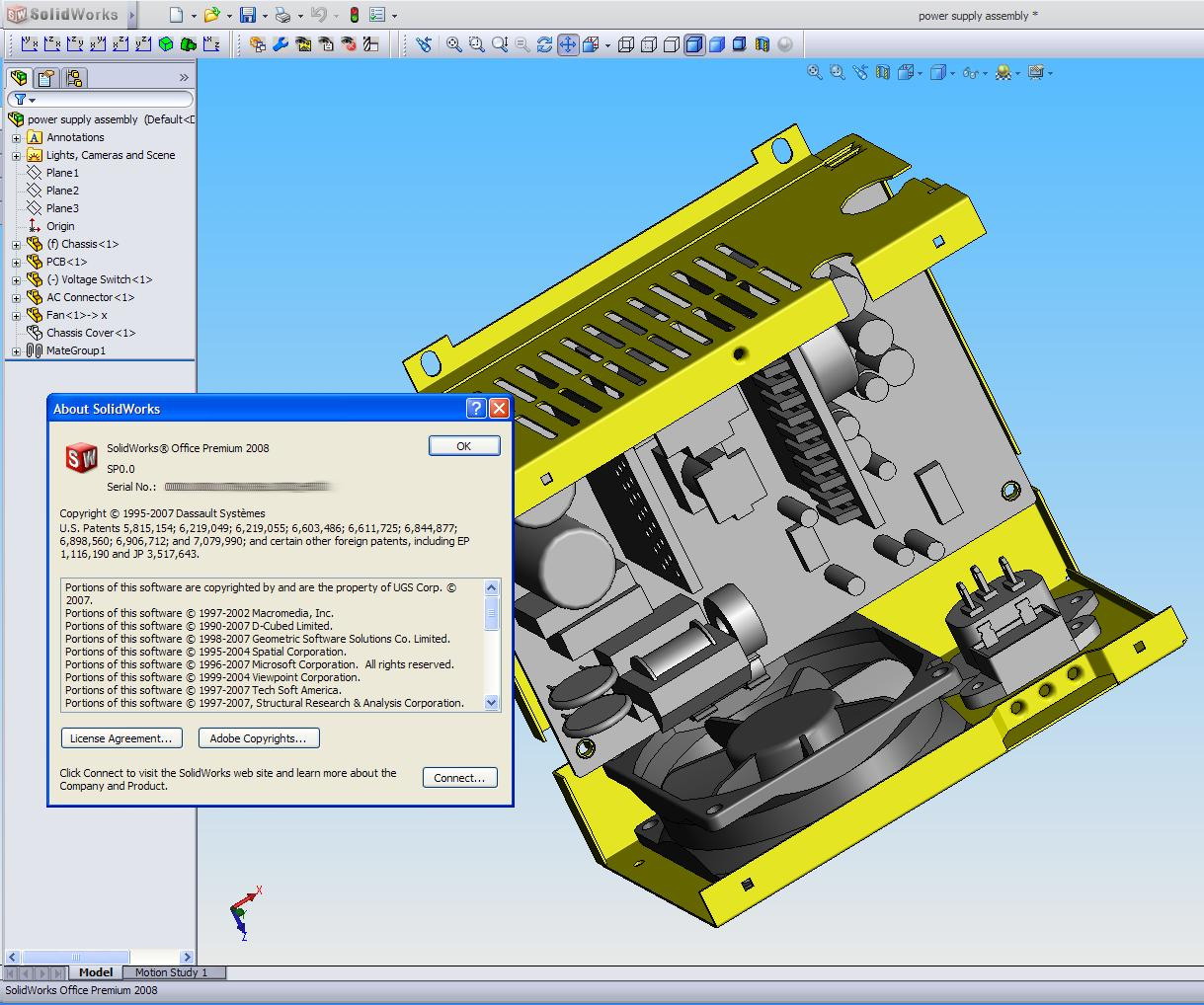The image size is (1204, 1005).
Task: Click heads-up Zoom to Area icon
Action: click(x=838, y=72)
